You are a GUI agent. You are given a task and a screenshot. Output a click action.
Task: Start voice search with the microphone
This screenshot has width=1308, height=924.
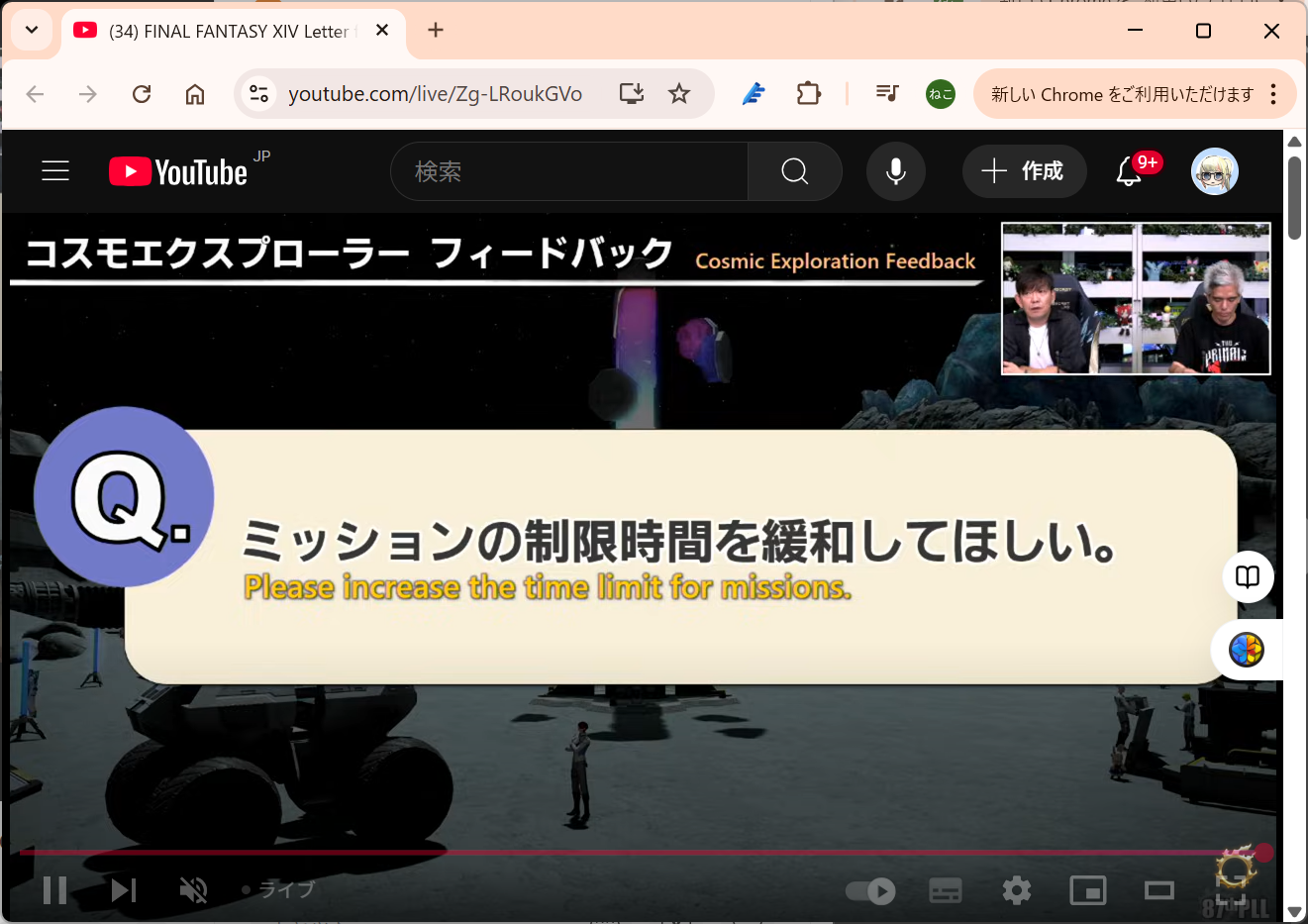[x=896, y=171]
